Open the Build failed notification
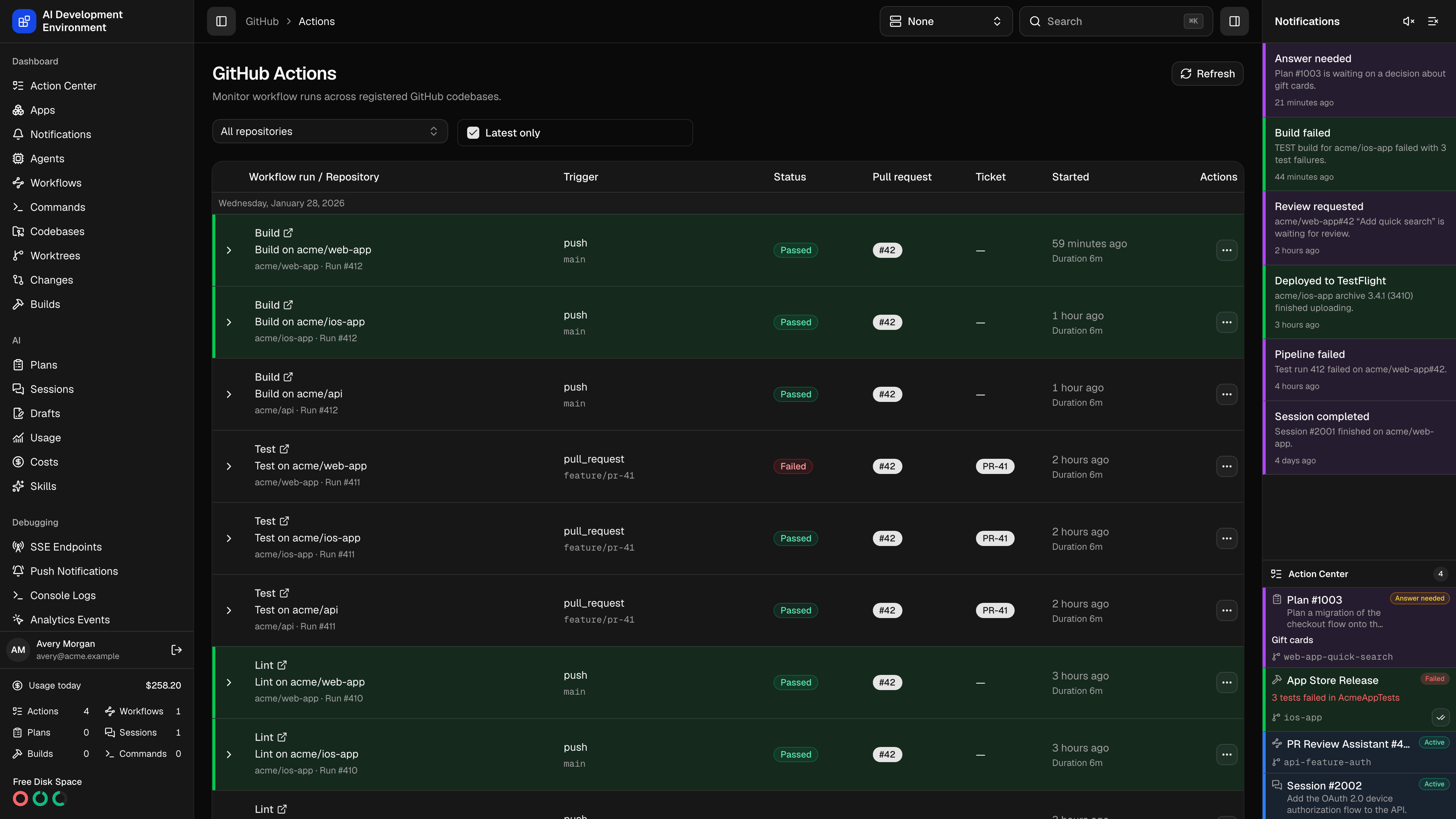1456x819 pixels. [x=1359, y=154]
